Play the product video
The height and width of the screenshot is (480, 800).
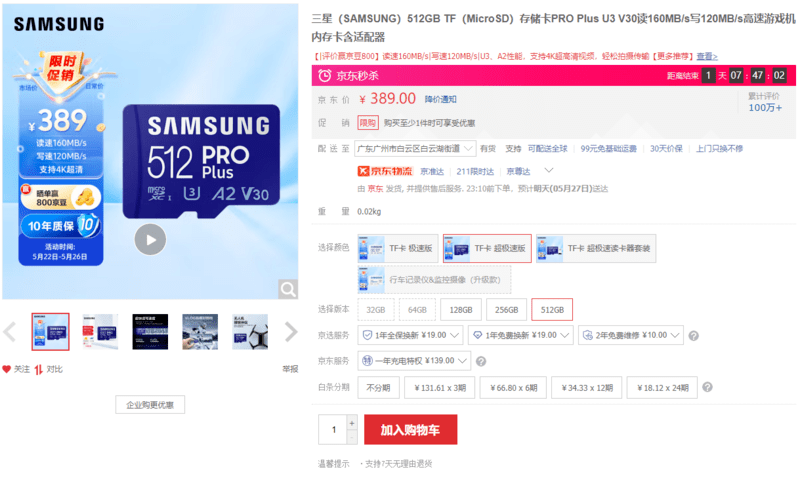(150, 239)
